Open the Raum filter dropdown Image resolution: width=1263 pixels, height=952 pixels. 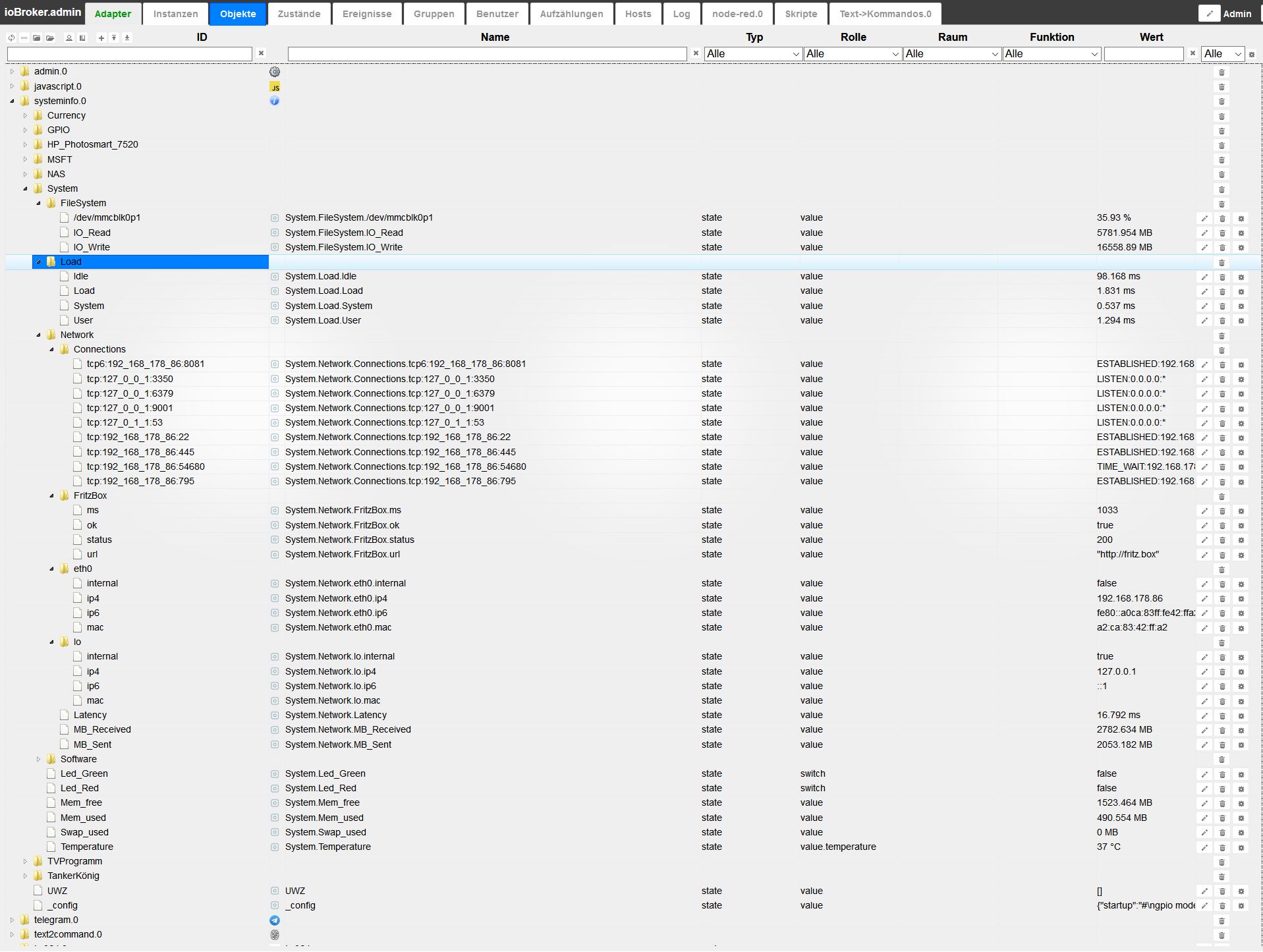[x=951, y=54]
